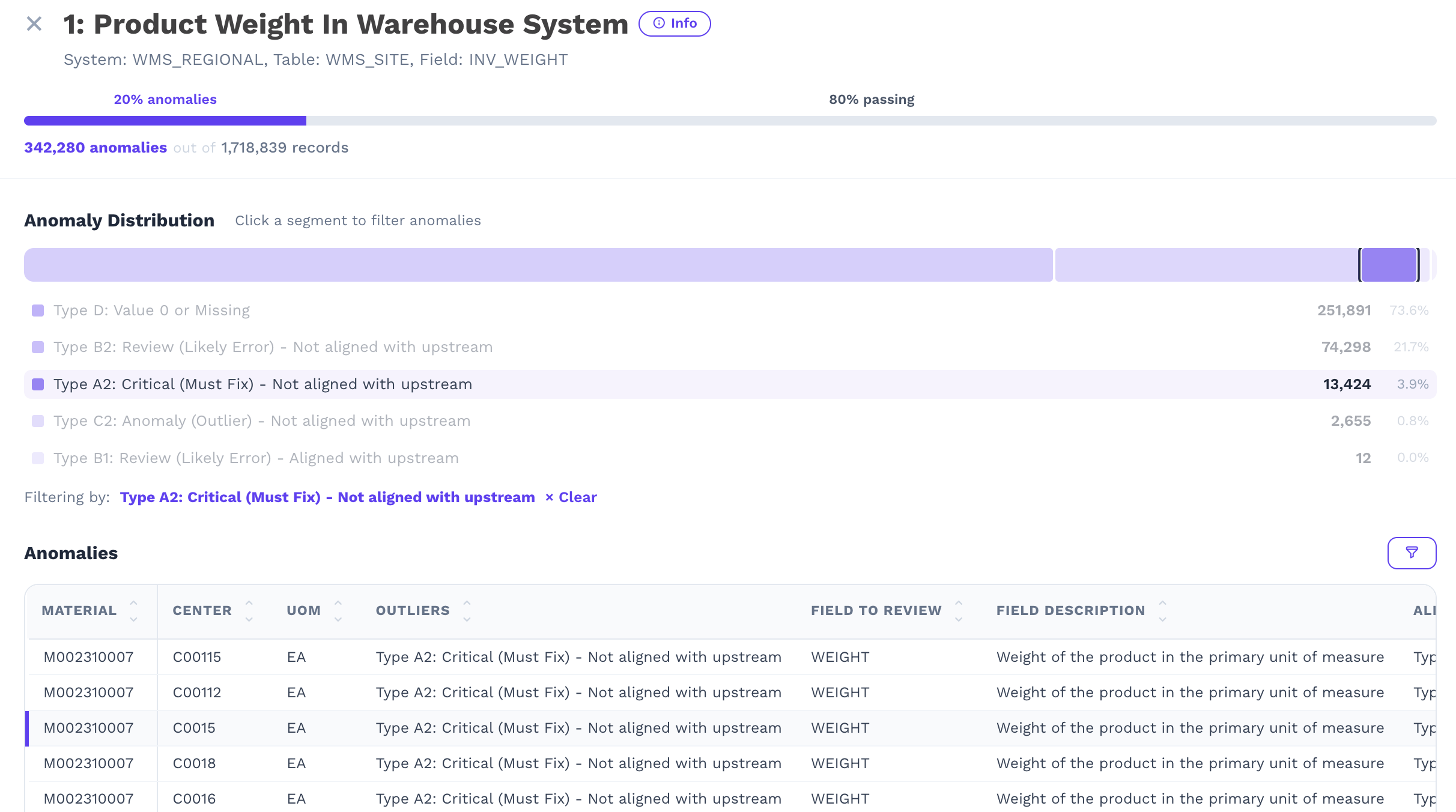This screenshot has width=1456, height=812.
Task: Sort by the OUTLIERS column arrows
Action: click(467, 611)
